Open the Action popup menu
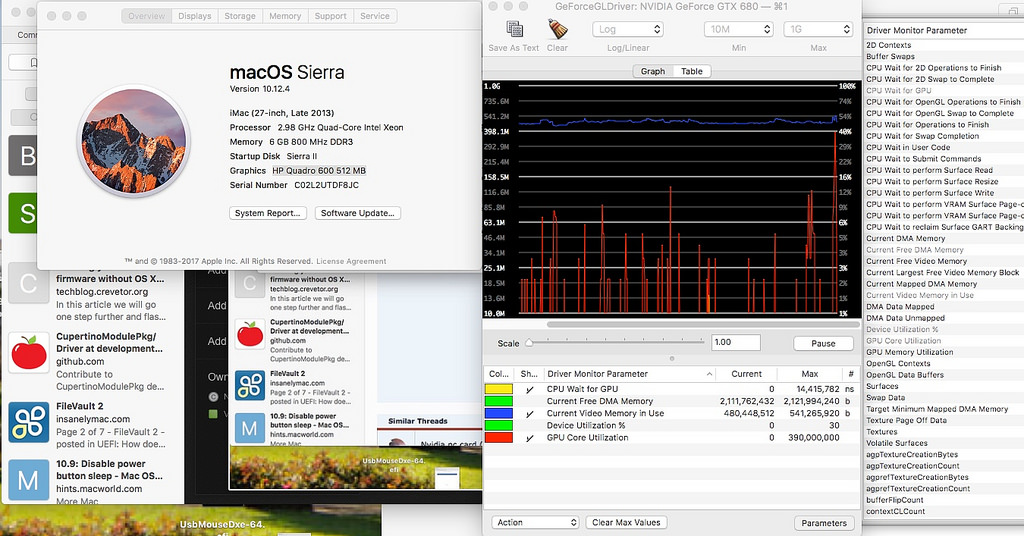 [x=535, y=522]
